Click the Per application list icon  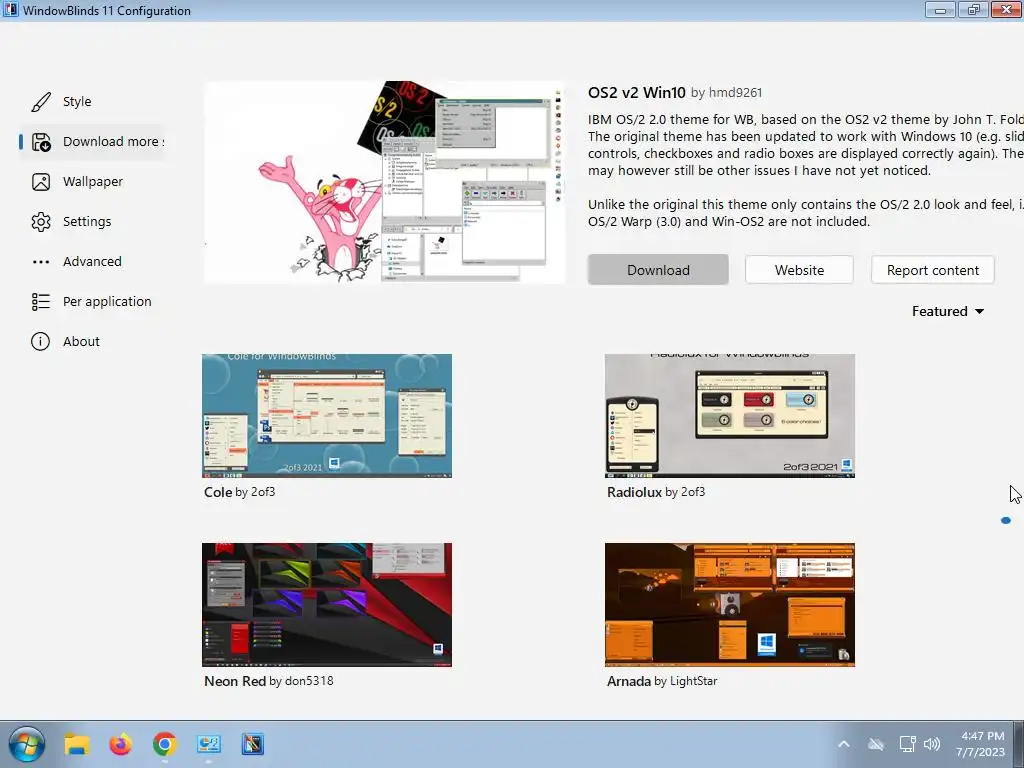pos(40,302)
